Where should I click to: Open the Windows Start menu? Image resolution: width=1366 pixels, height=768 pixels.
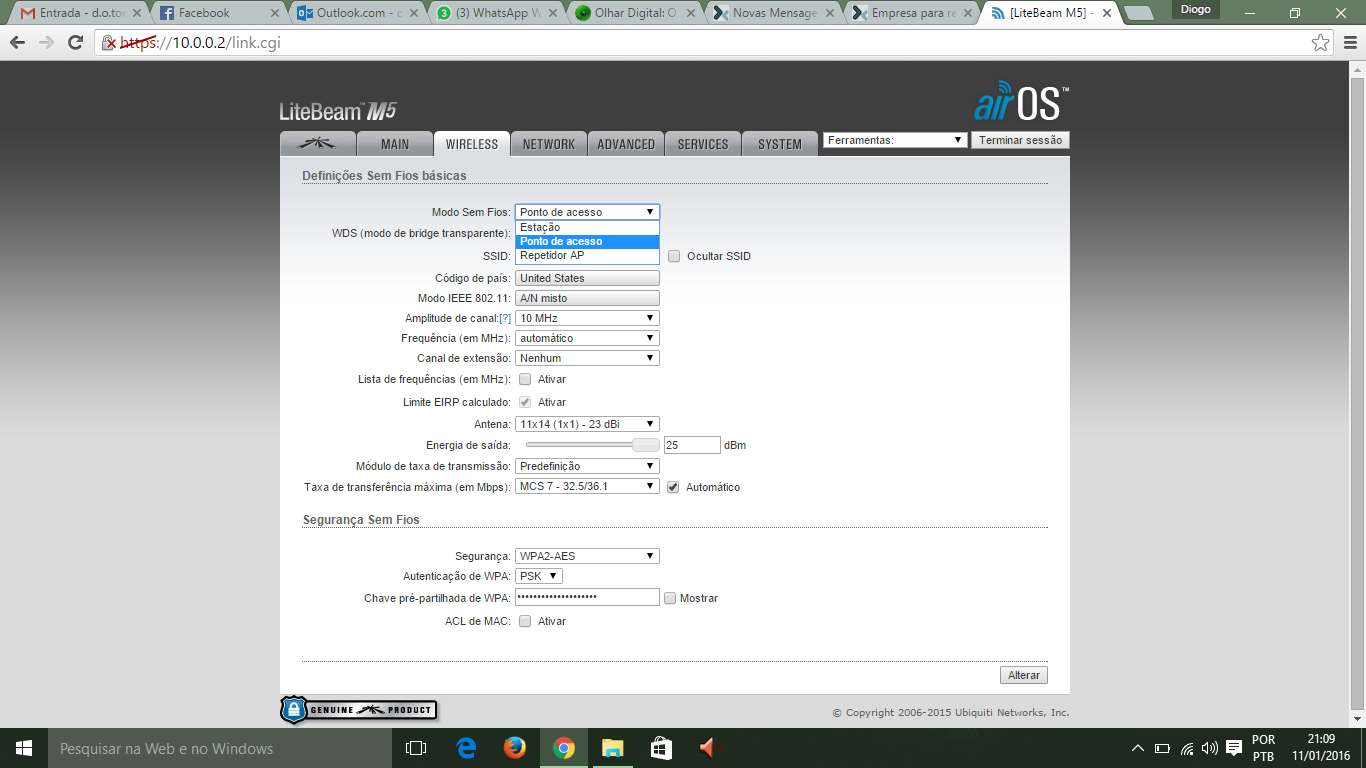[24, 748]
